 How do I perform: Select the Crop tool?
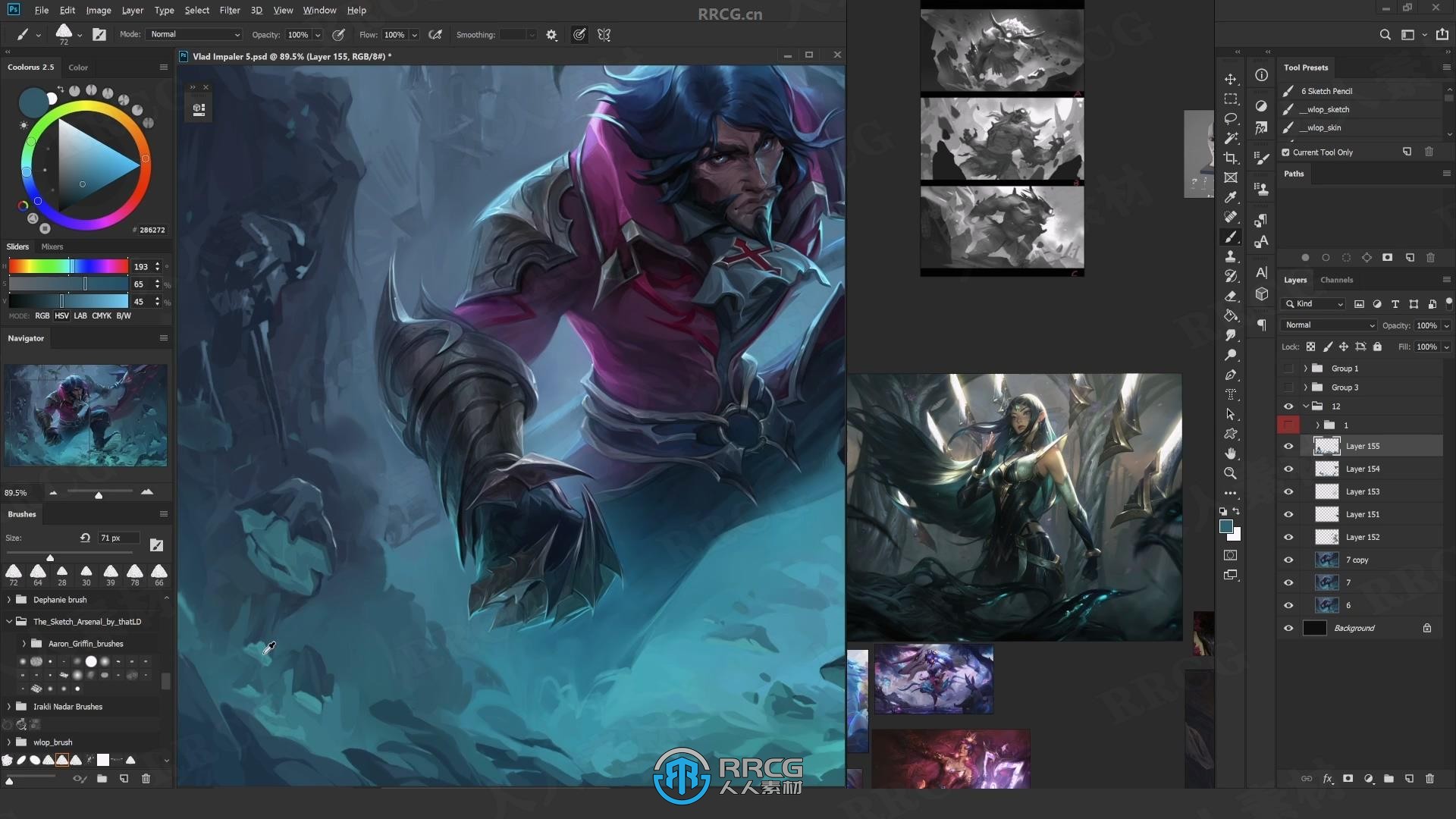point(1231,158)
